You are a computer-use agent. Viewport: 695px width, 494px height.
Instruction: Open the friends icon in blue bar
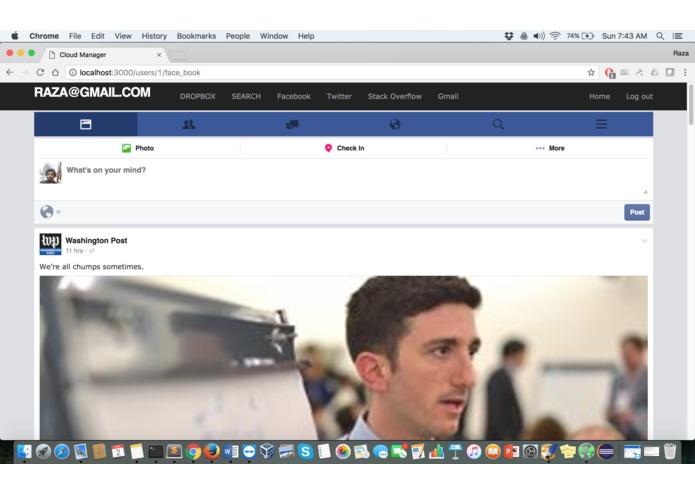[189, 124]
